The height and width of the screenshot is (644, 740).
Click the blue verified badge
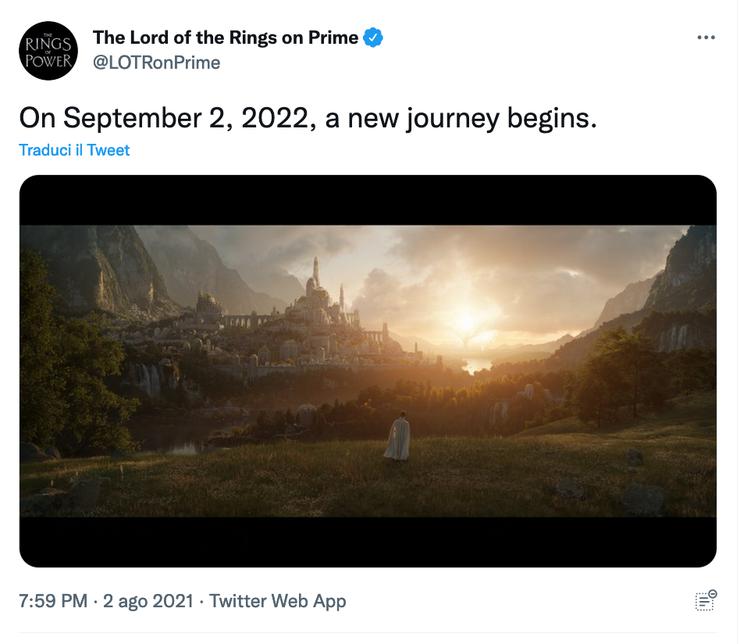[373, 38]
